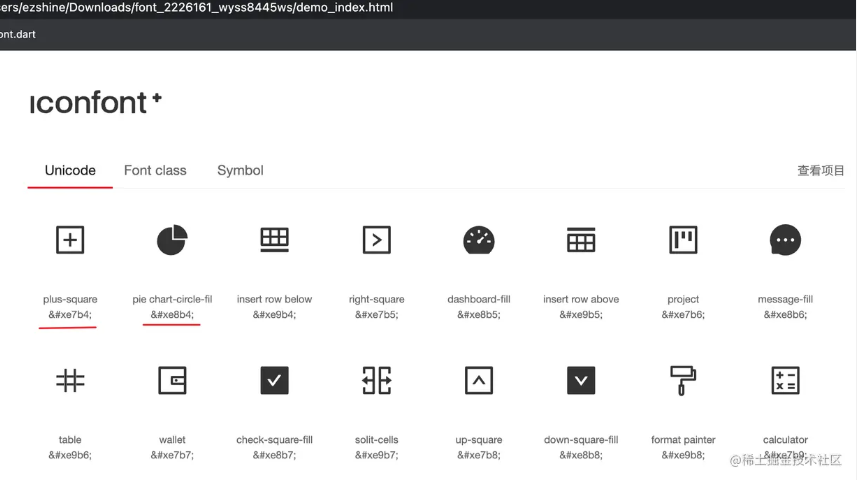
Task: Select the pie chart-circle-fill icon
Action: tap(172, 240)
